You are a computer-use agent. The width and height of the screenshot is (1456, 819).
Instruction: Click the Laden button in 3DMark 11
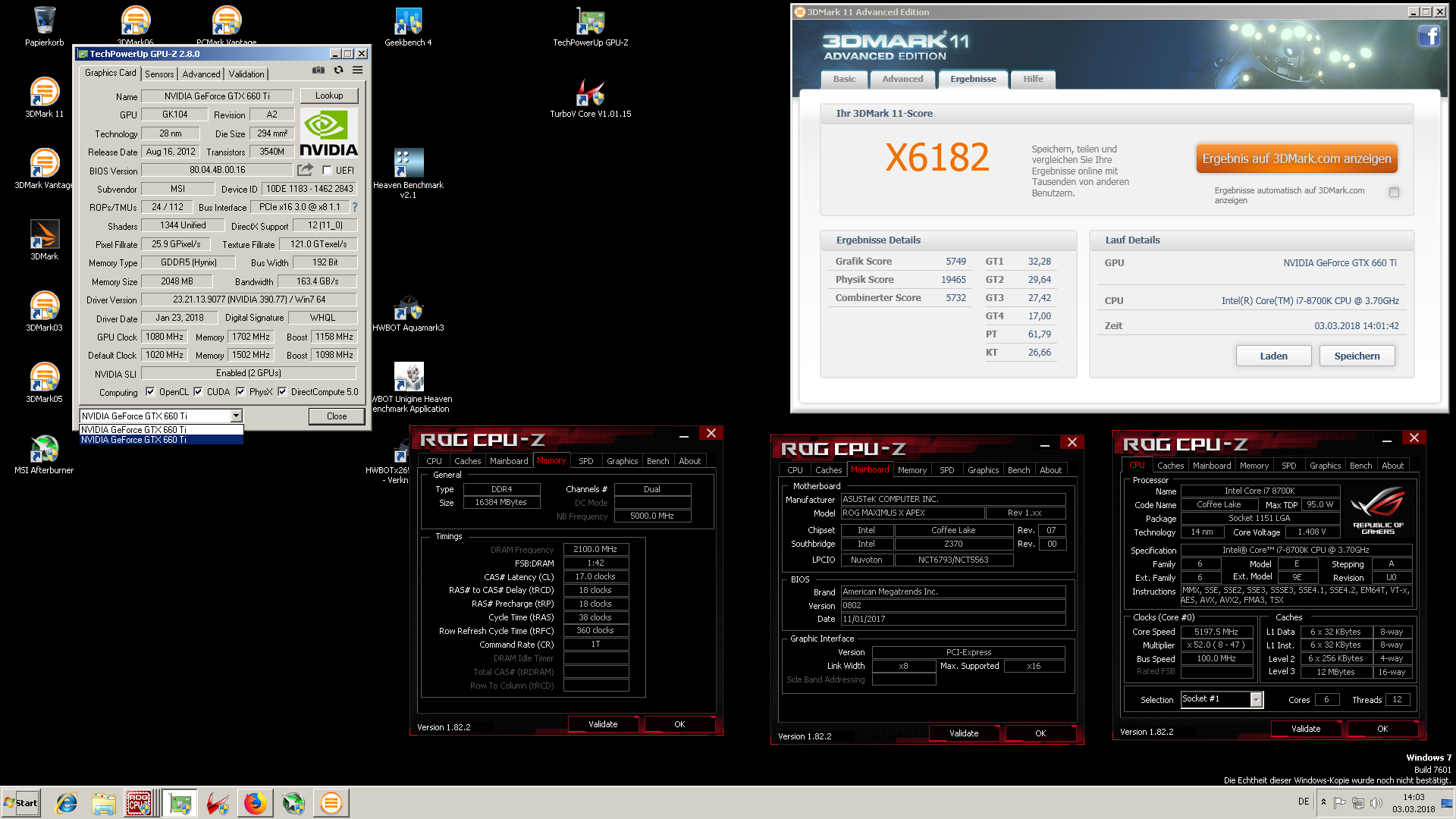click(x=1274, y=356)
